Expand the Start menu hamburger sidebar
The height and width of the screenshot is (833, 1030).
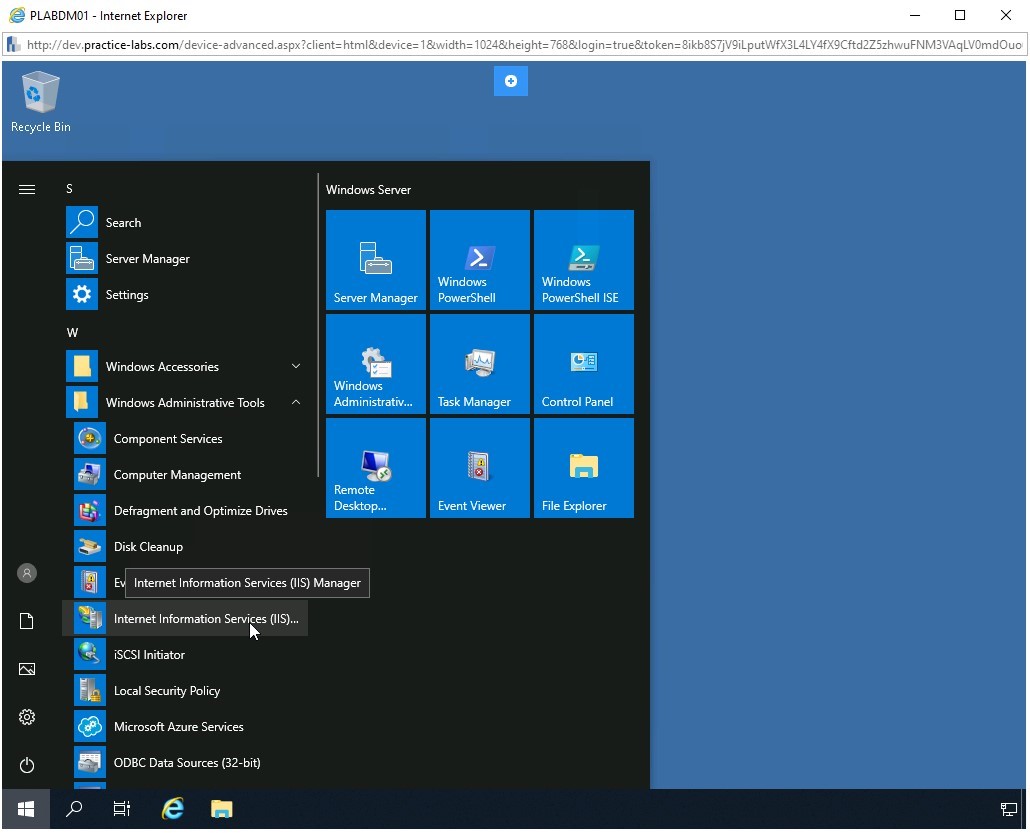(27, 189)
